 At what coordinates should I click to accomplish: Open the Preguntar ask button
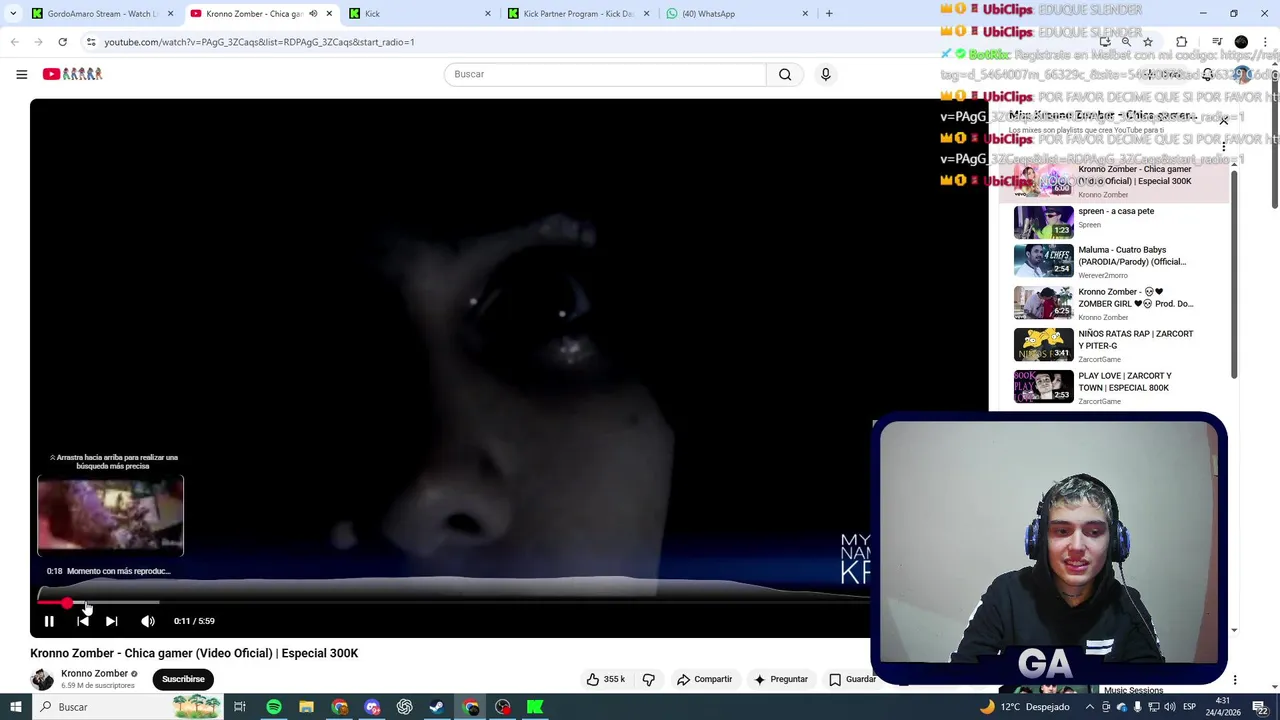781,679
